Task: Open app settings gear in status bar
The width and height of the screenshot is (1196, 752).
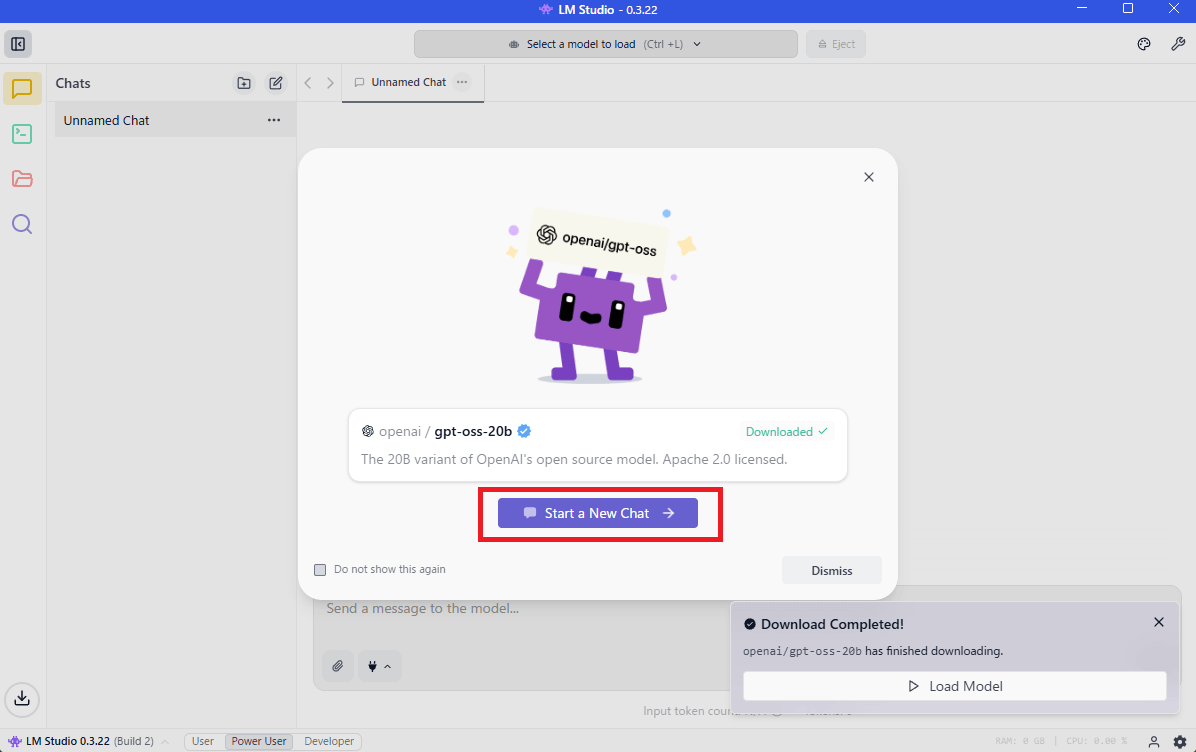Action: tap(1180, 741)
